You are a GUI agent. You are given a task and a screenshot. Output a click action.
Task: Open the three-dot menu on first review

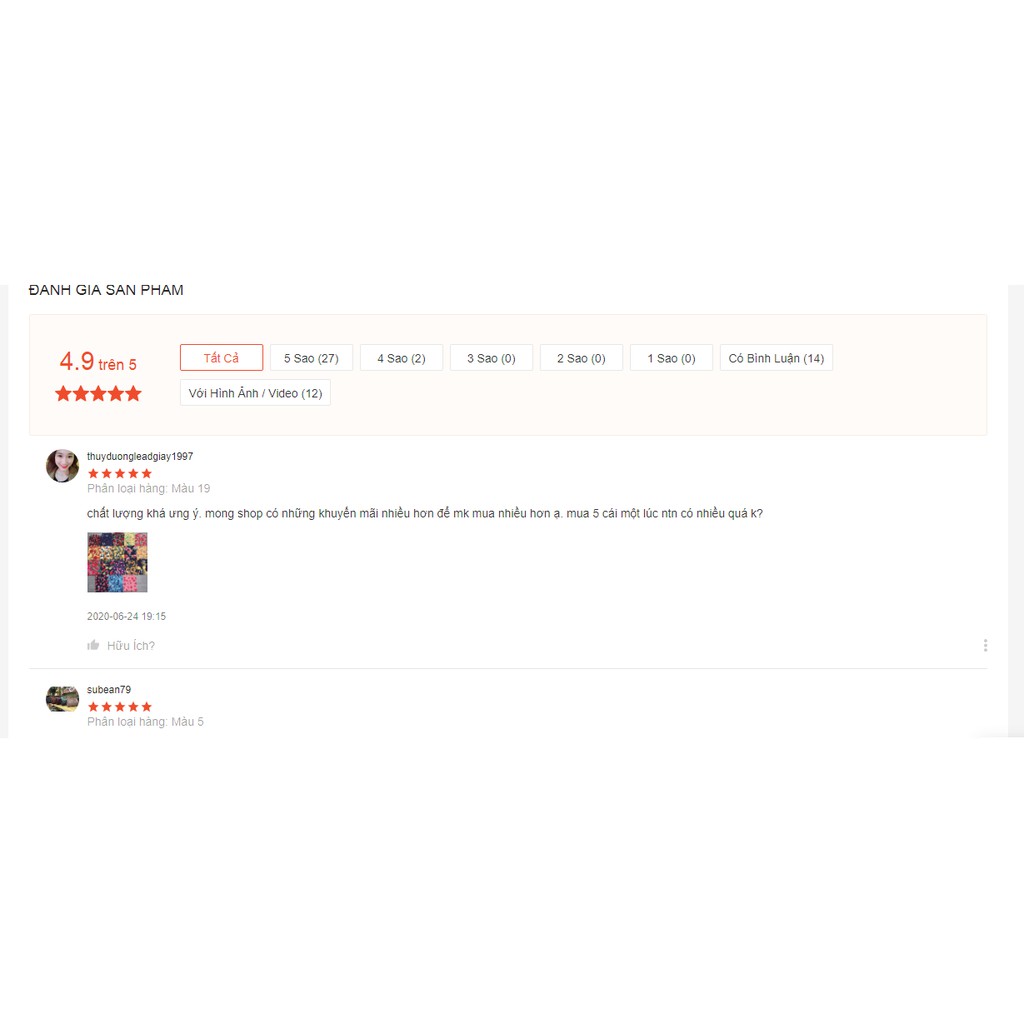[985, 645]
